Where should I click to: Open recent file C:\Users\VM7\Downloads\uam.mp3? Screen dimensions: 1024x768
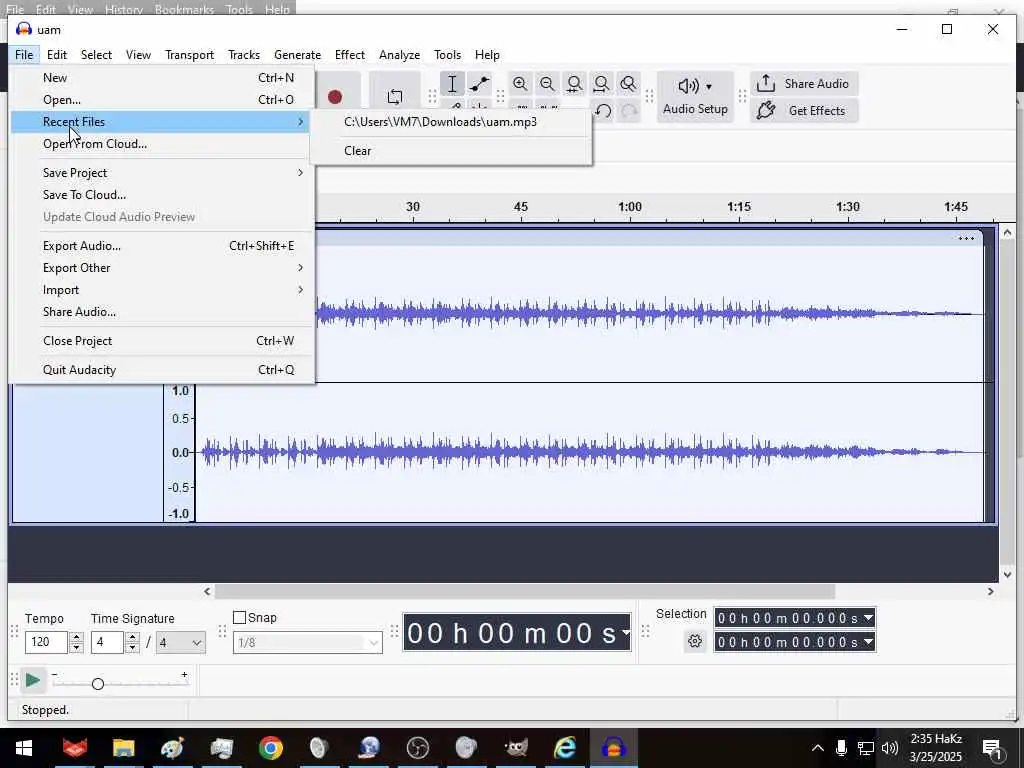[x=451, y=122]
